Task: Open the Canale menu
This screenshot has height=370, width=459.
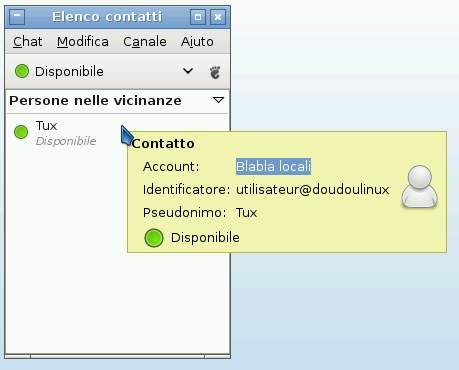Action: (145, 42)
